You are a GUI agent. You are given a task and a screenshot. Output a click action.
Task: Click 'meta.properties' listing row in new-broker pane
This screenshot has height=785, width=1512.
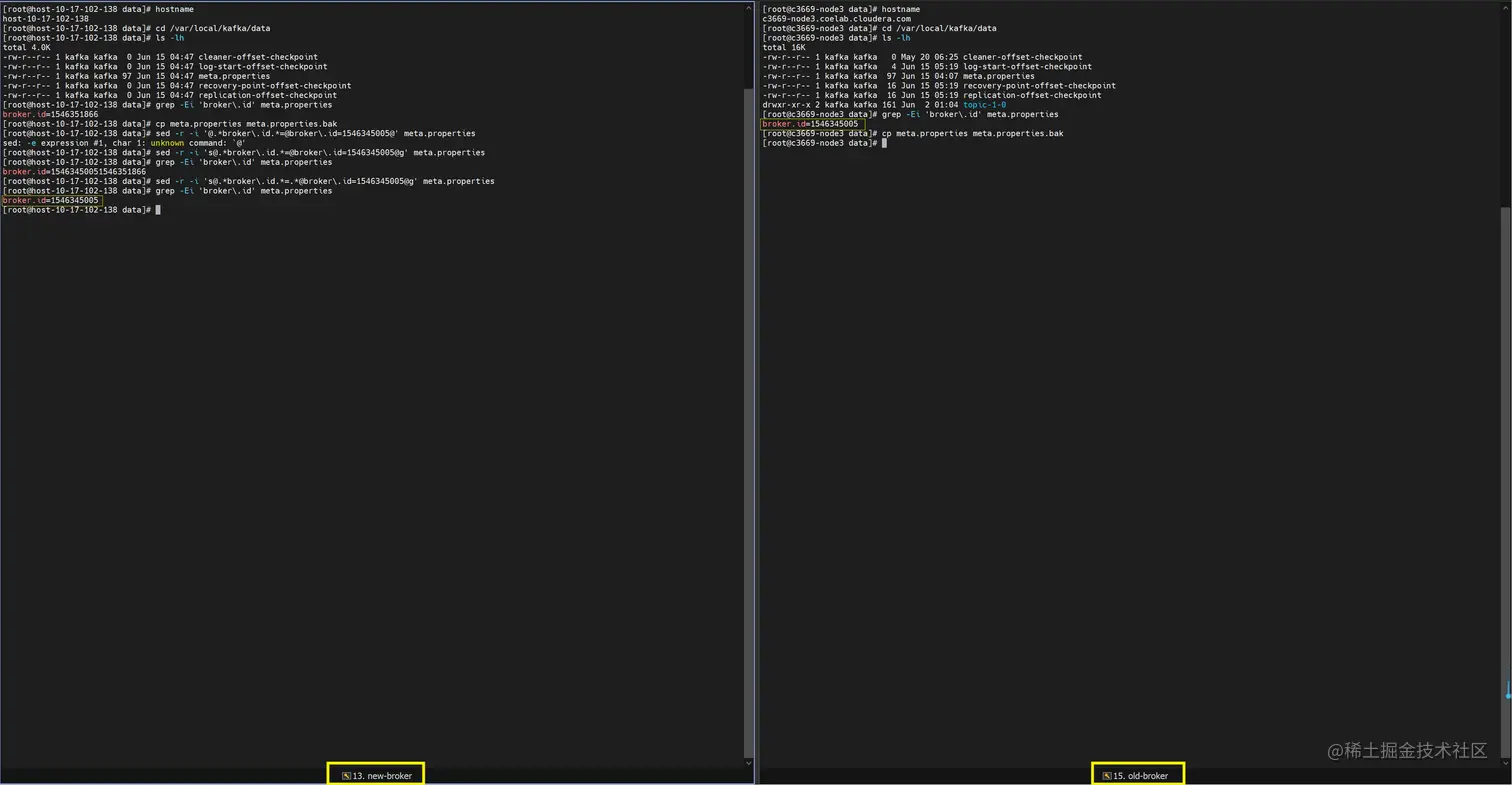coord(137,76)
